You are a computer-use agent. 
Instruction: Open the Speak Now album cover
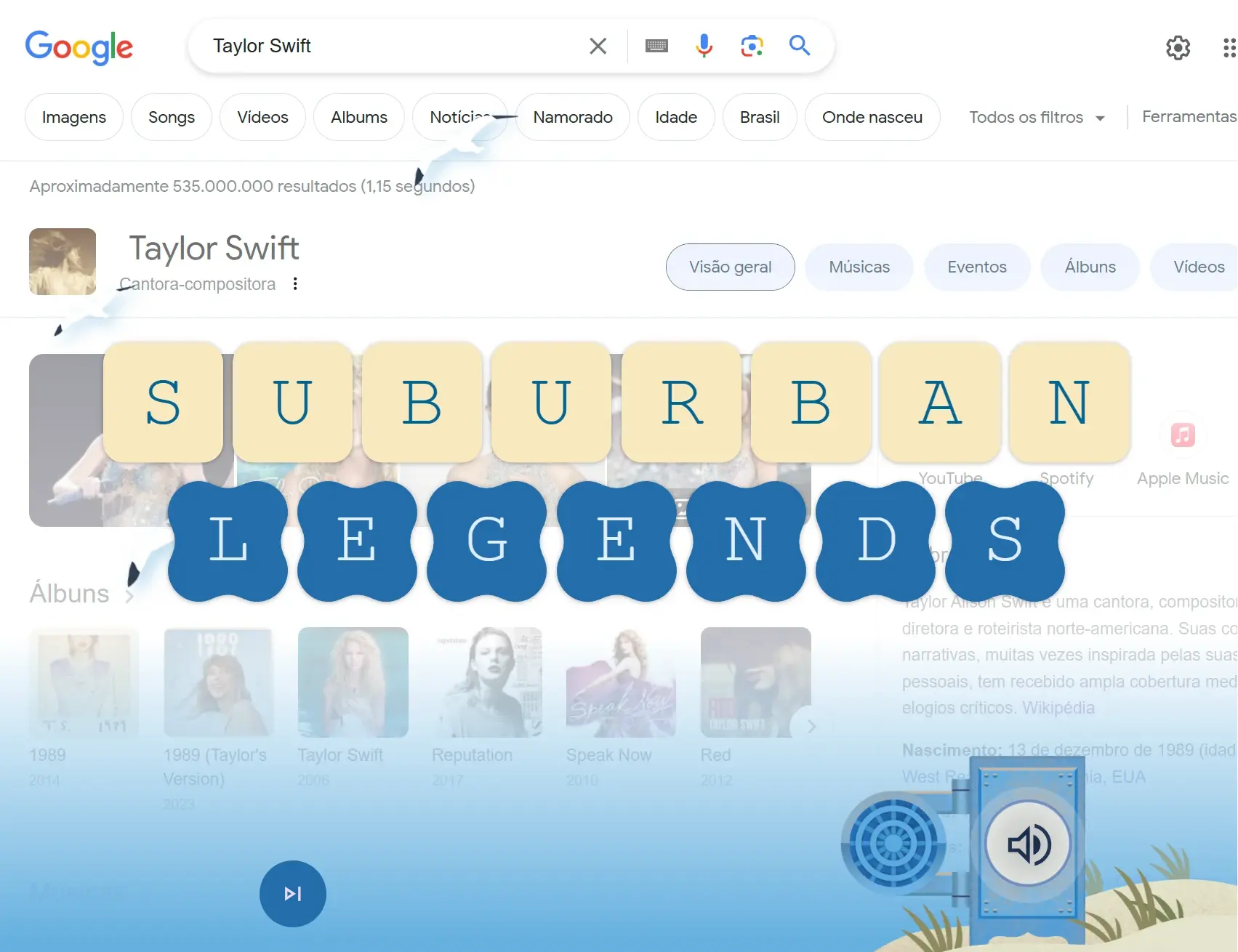click(622, 682)
